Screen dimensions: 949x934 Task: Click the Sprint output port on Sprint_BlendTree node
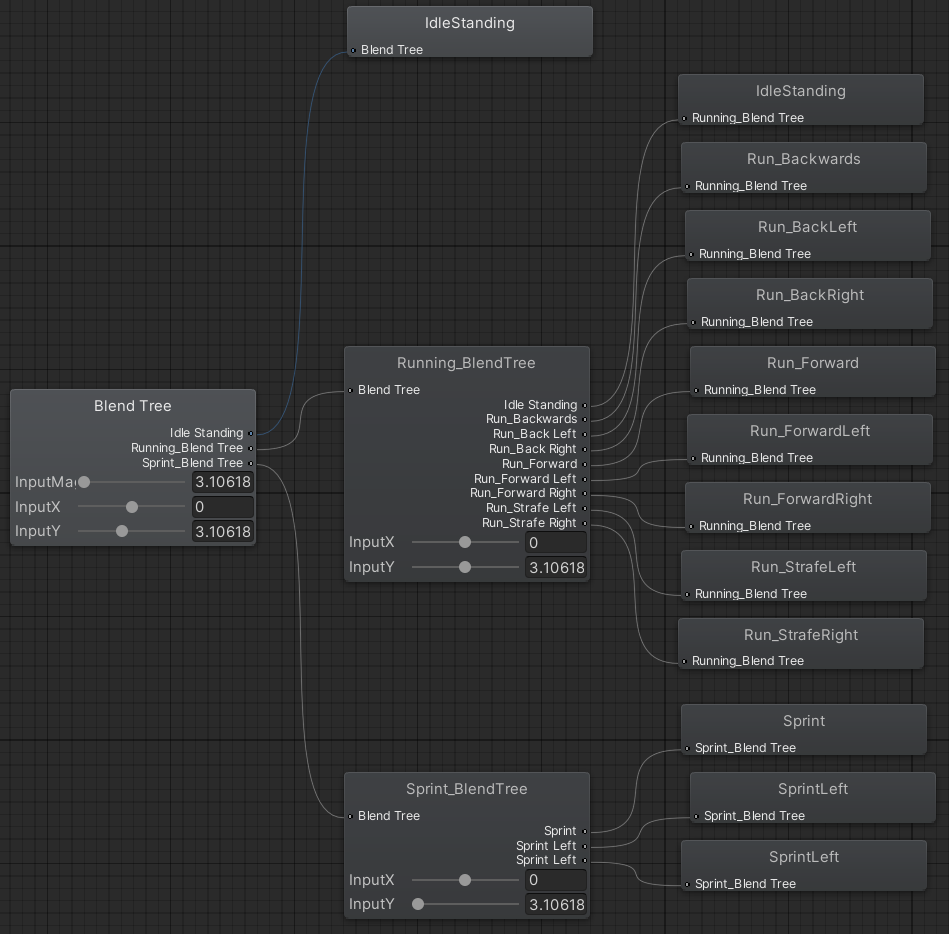(x=585, y=830)
